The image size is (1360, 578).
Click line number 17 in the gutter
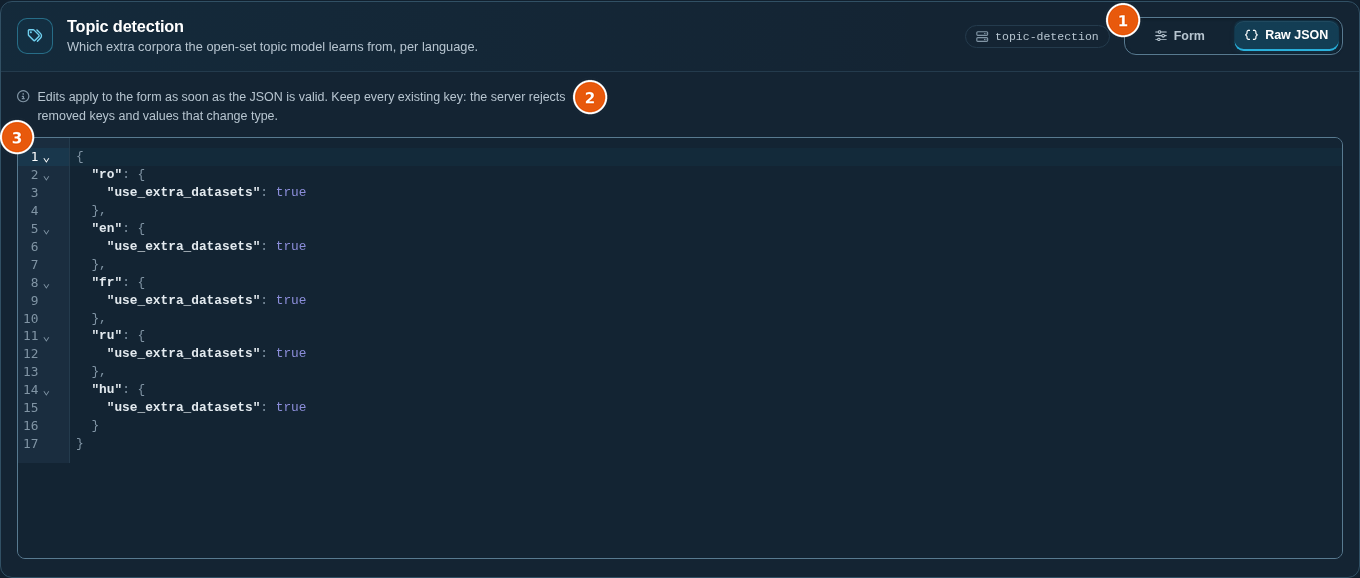31,443
